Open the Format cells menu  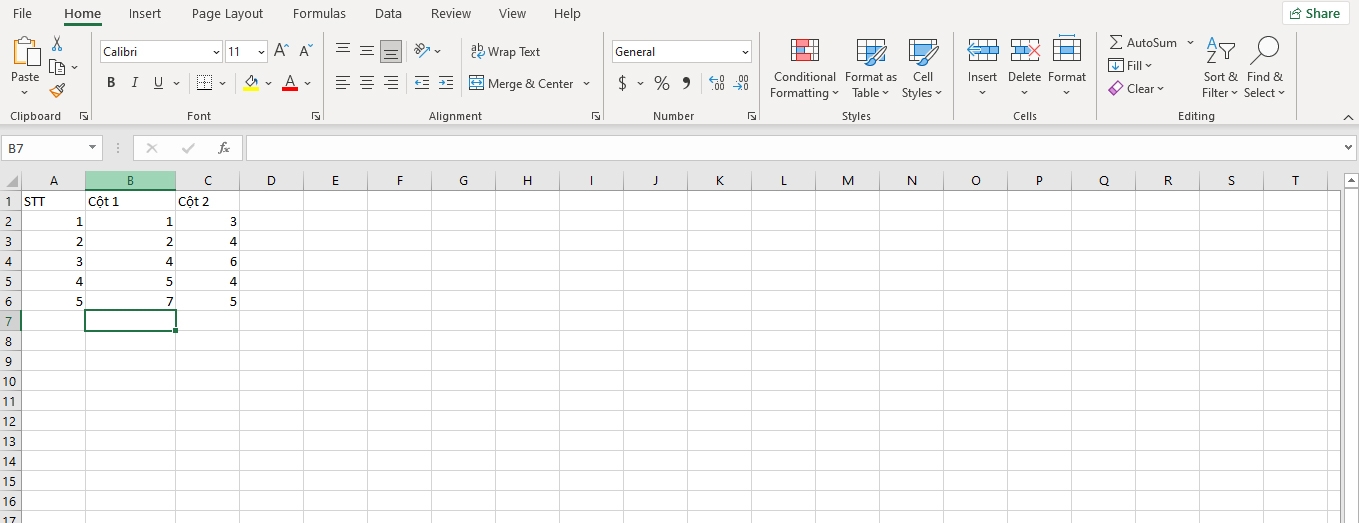pos(1067,69)
